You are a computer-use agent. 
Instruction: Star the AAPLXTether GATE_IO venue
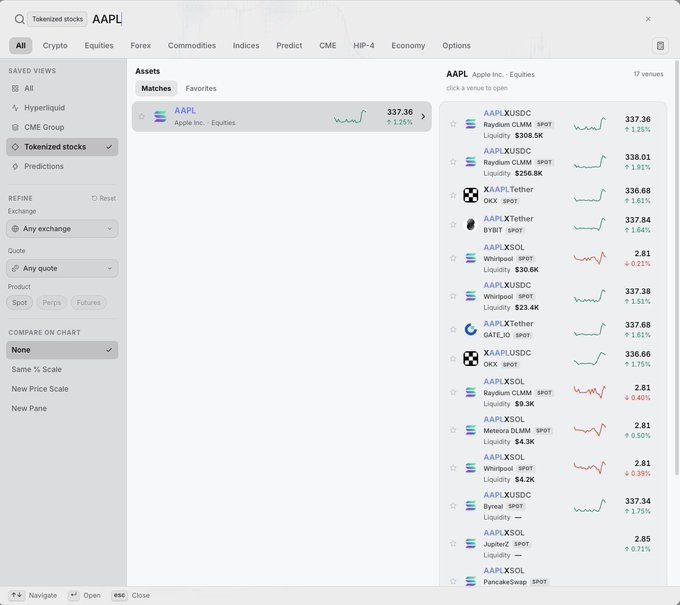pyautogui.click(x=453, y=329)
